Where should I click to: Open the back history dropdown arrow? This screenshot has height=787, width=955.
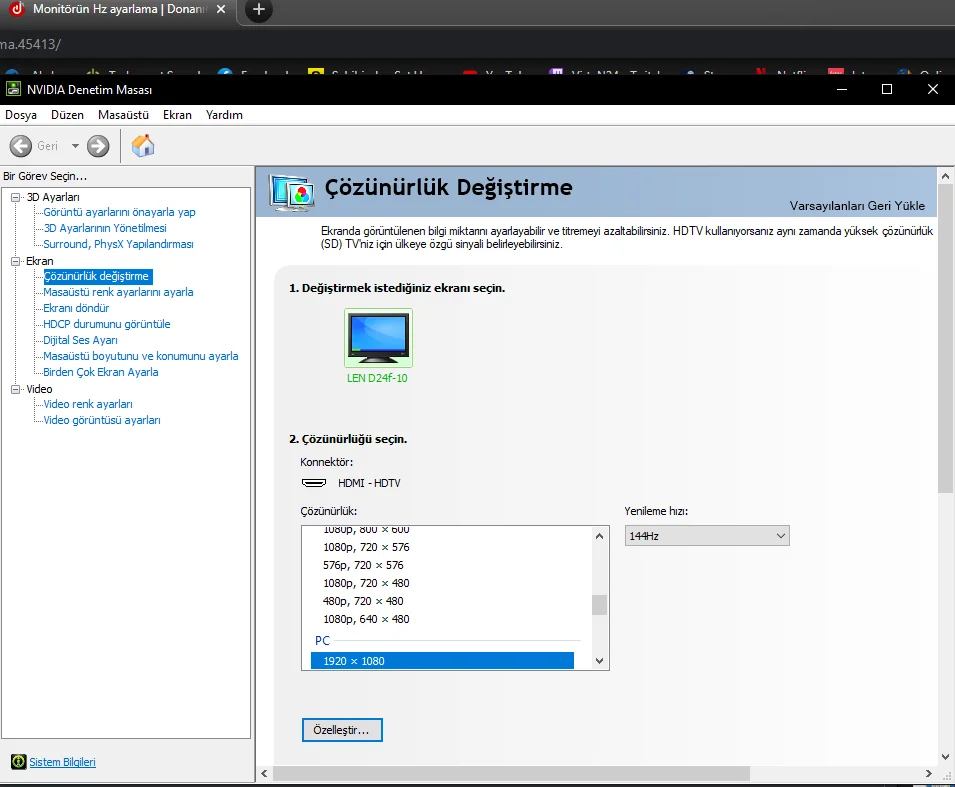pos(75,146)
